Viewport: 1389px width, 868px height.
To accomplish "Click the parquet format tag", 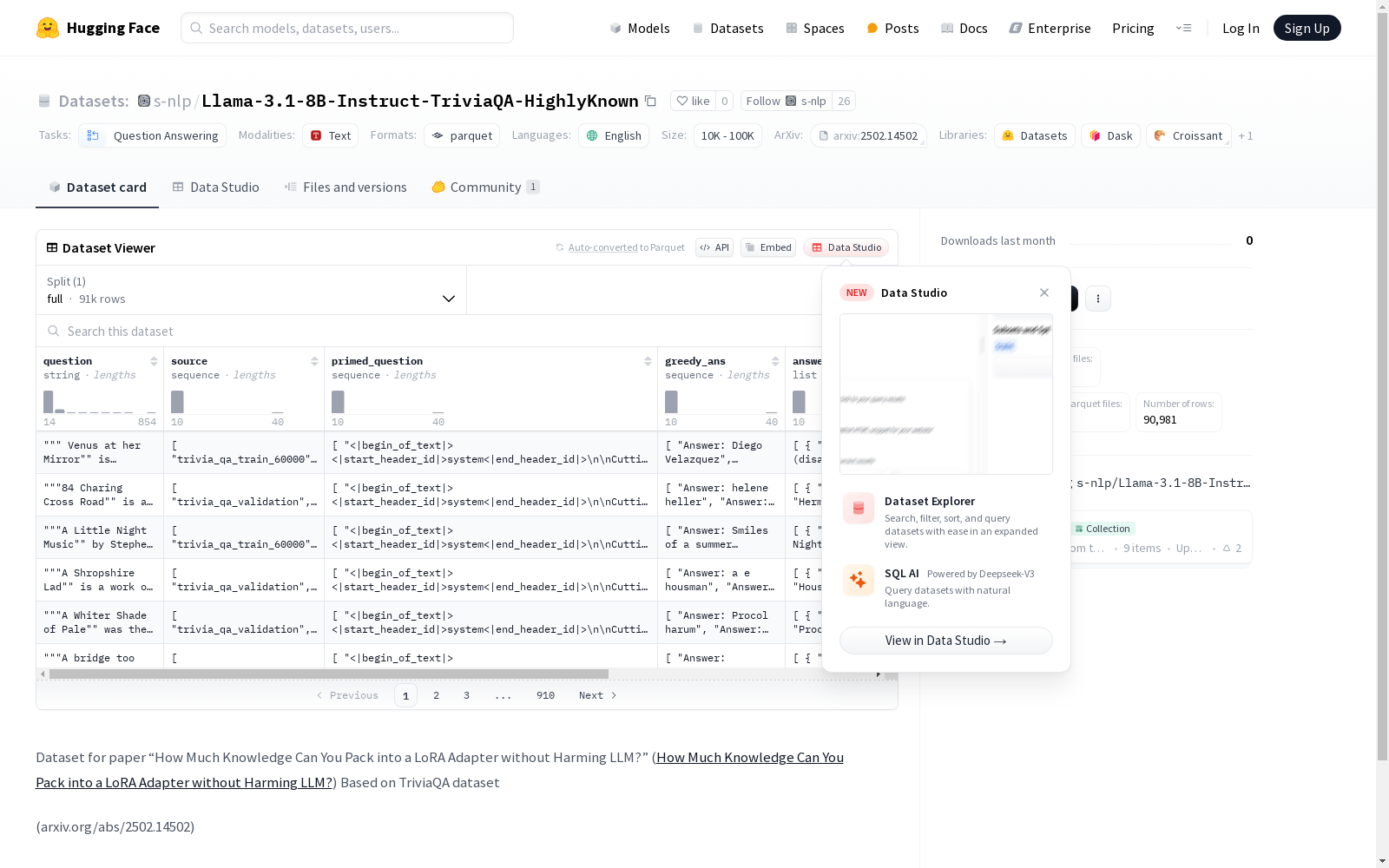I will click(462, 135).
